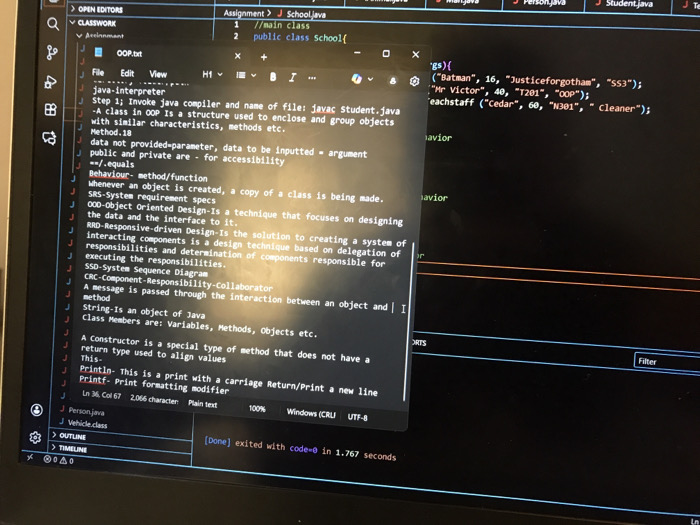Open Person.java in the explorer tree

coord(86,411)
